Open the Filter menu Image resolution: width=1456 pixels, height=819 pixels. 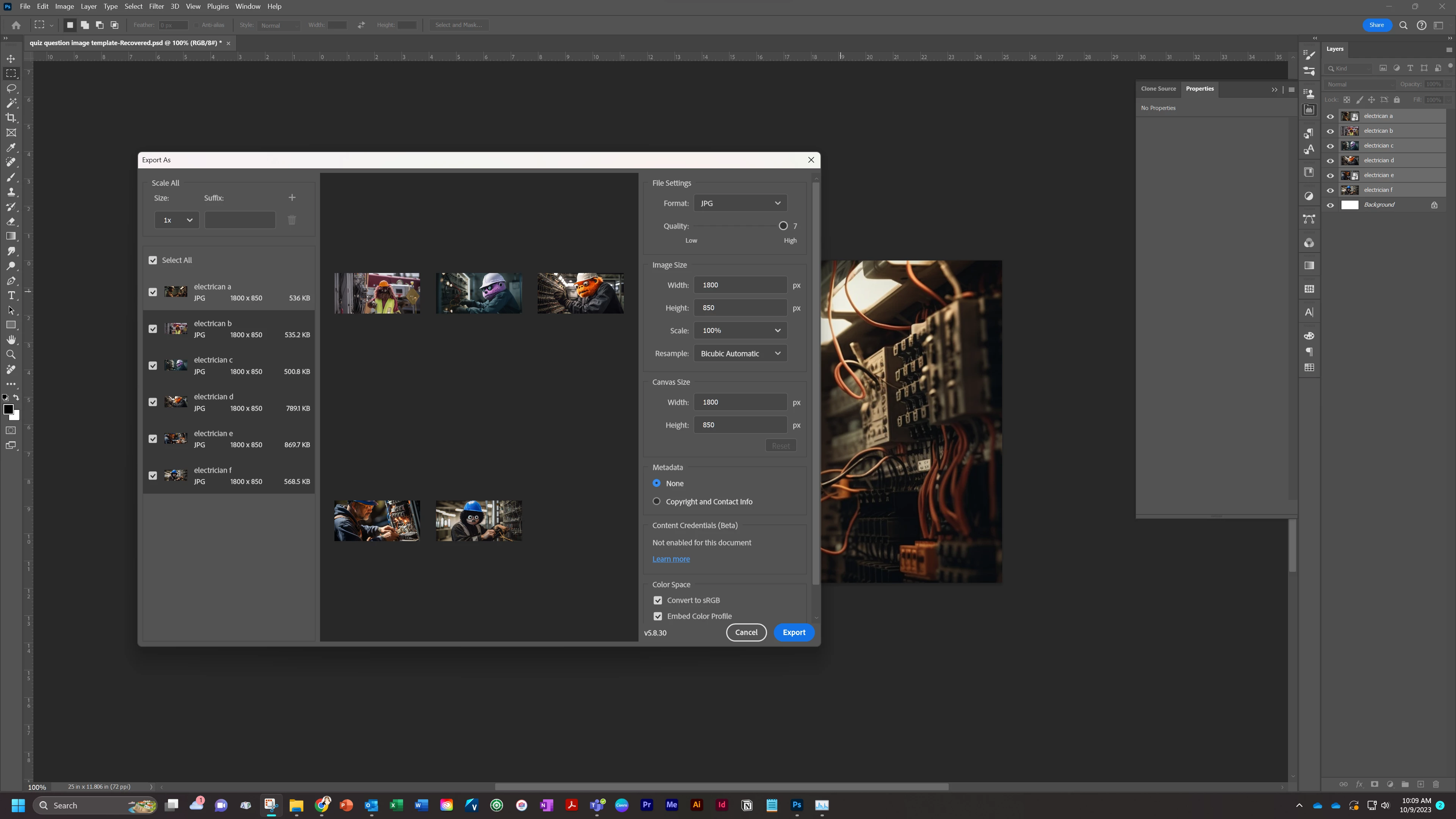[156, 6]
